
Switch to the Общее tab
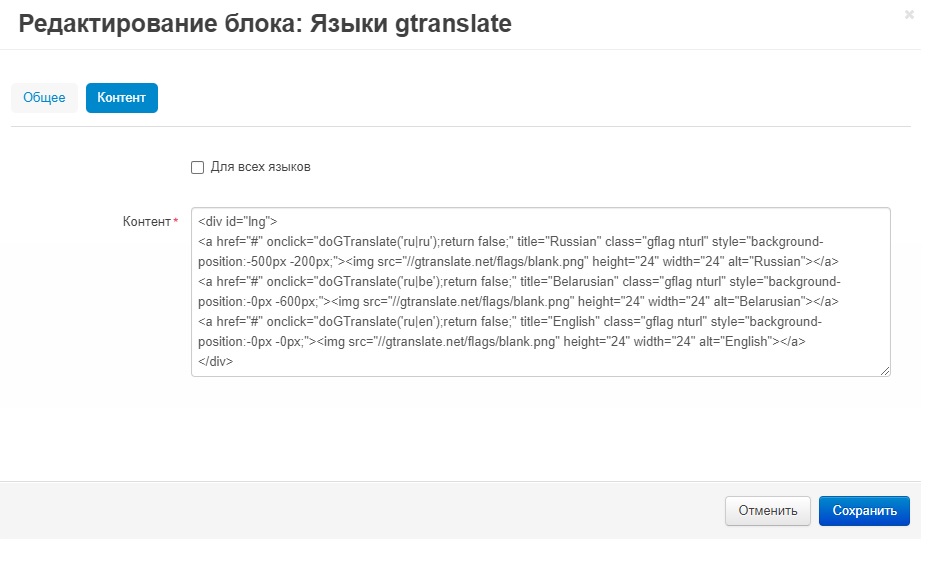pos(44,98)
